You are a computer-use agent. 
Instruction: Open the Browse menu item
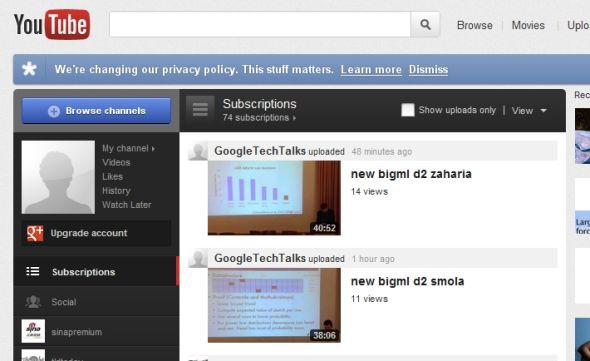click(x=474, y=25)
